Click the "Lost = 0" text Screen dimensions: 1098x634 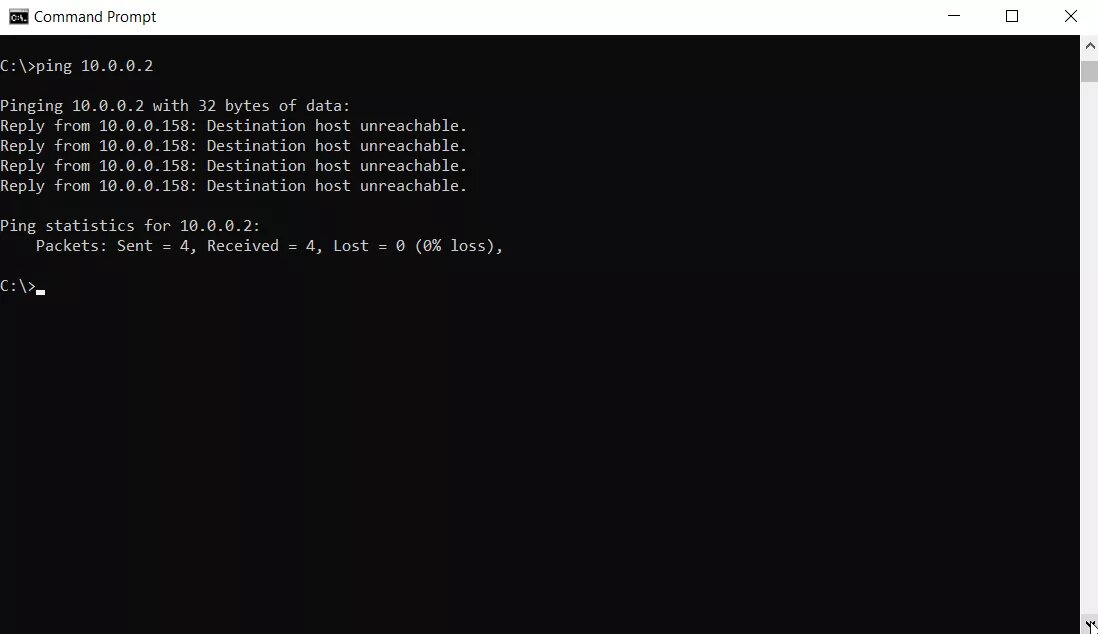pyautogui.click(x=369, y=246)
